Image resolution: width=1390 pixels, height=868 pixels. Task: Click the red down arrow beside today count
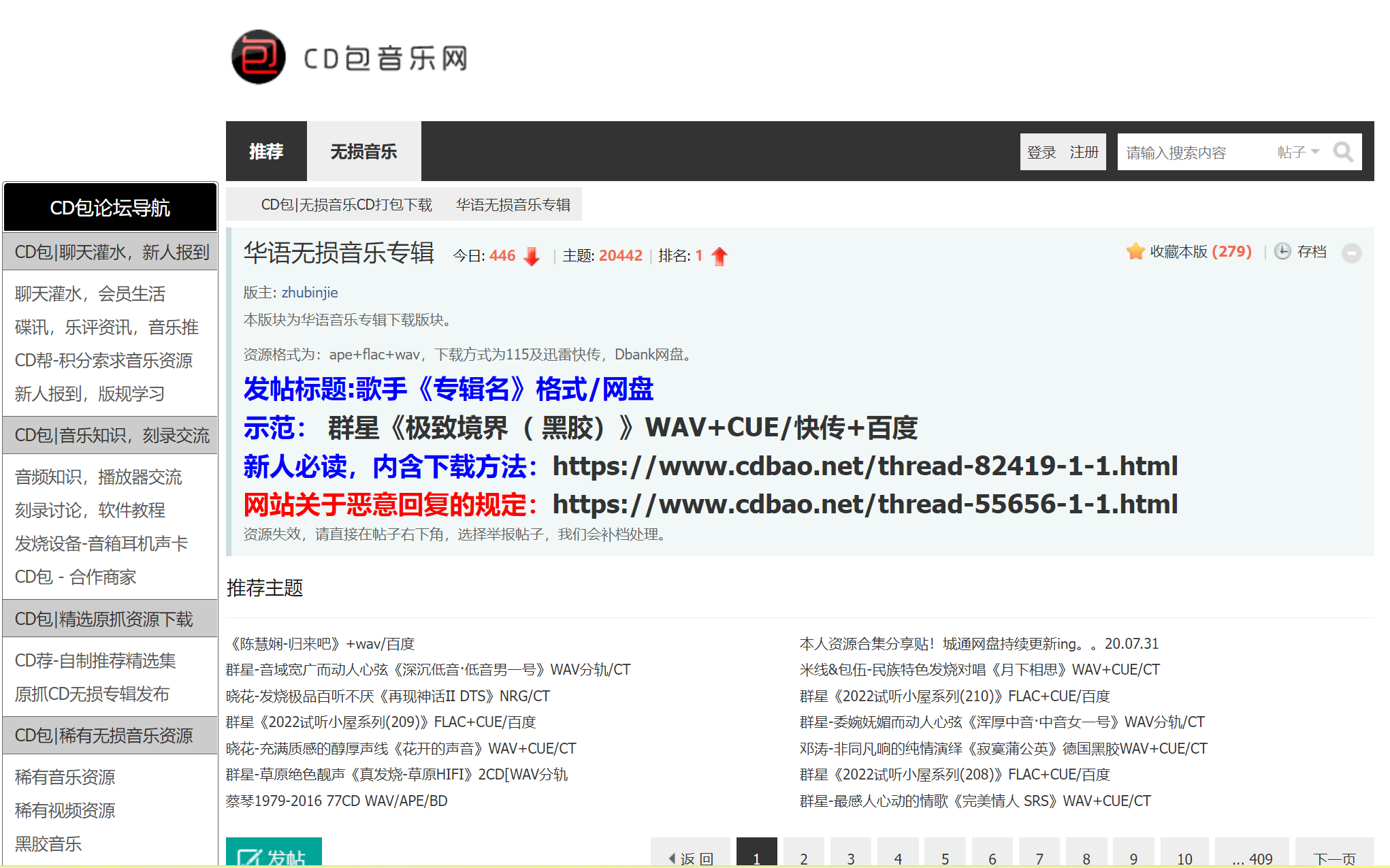(x=532, y=257)
